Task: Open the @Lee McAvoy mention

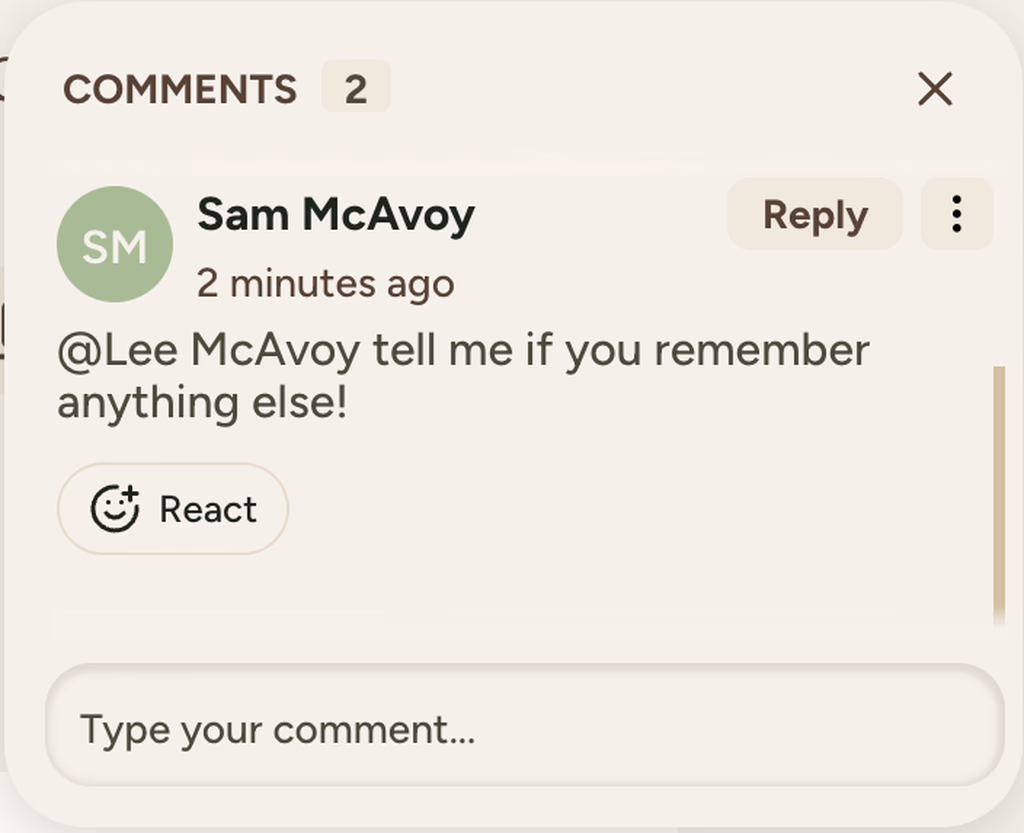Action: [x=208, y=351]
